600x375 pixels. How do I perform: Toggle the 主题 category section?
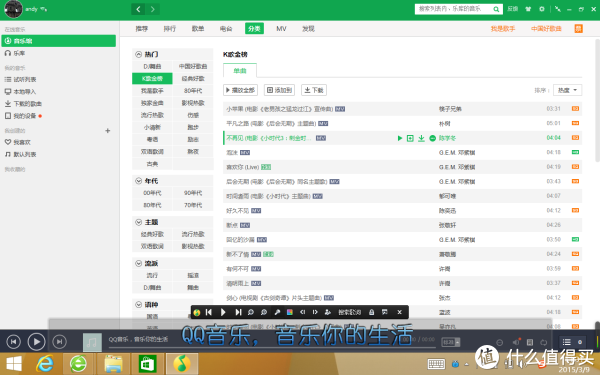[x=139, y=222]
